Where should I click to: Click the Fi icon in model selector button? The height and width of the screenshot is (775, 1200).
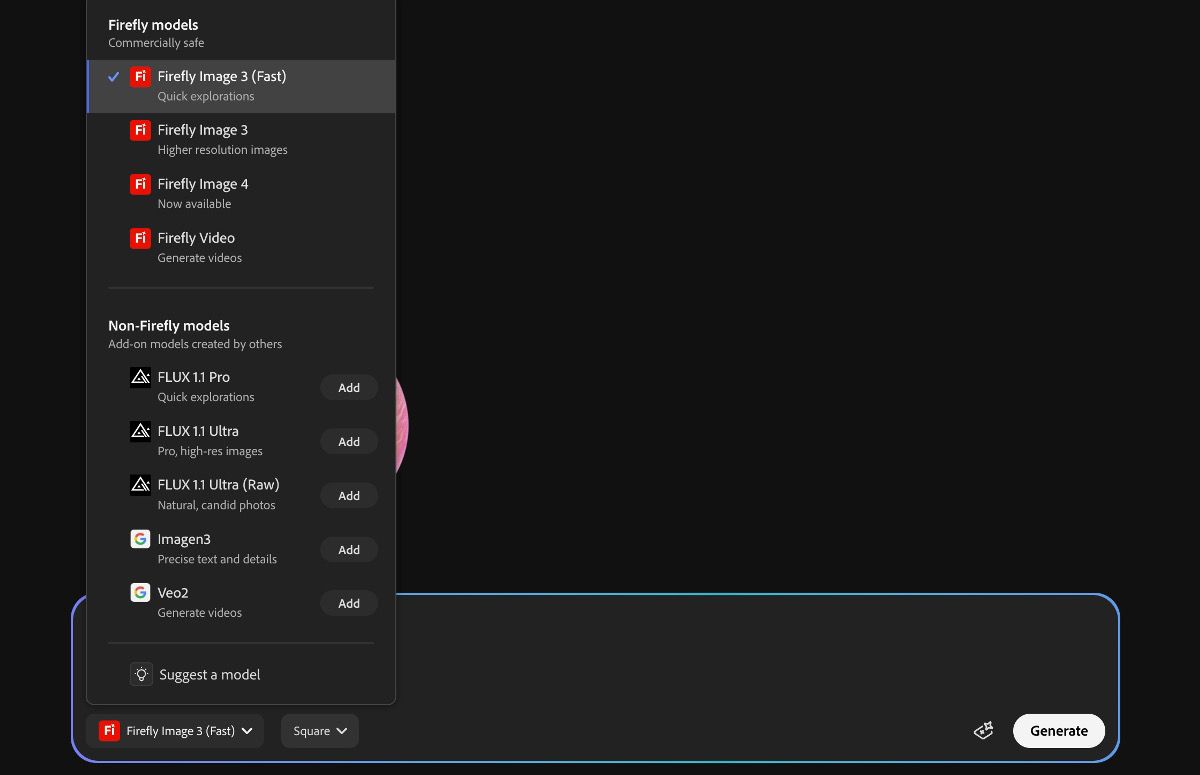coord(109,731)
